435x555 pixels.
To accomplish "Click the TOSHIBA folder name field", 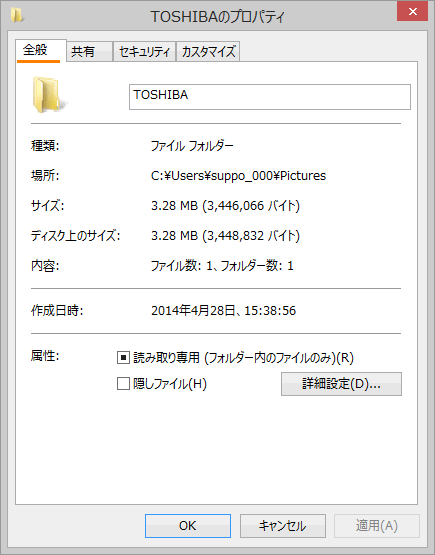I will pyautogui.click(x=270, y=97).
